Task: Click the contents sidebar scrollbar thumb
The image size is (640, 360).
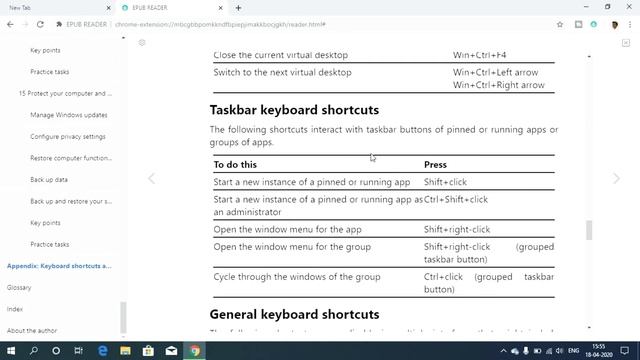Action: coord(123,318)
